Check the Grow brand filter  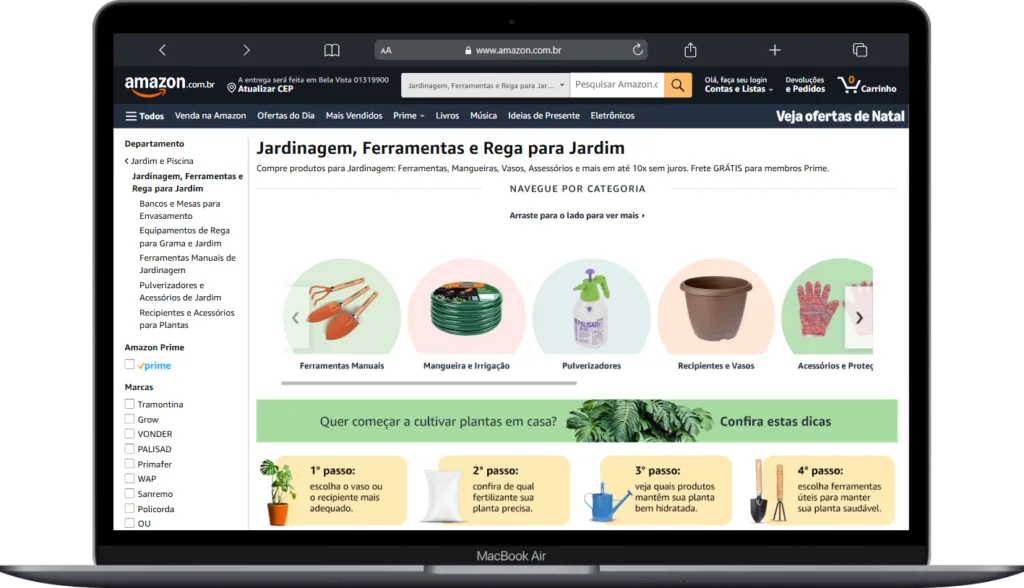129,419
